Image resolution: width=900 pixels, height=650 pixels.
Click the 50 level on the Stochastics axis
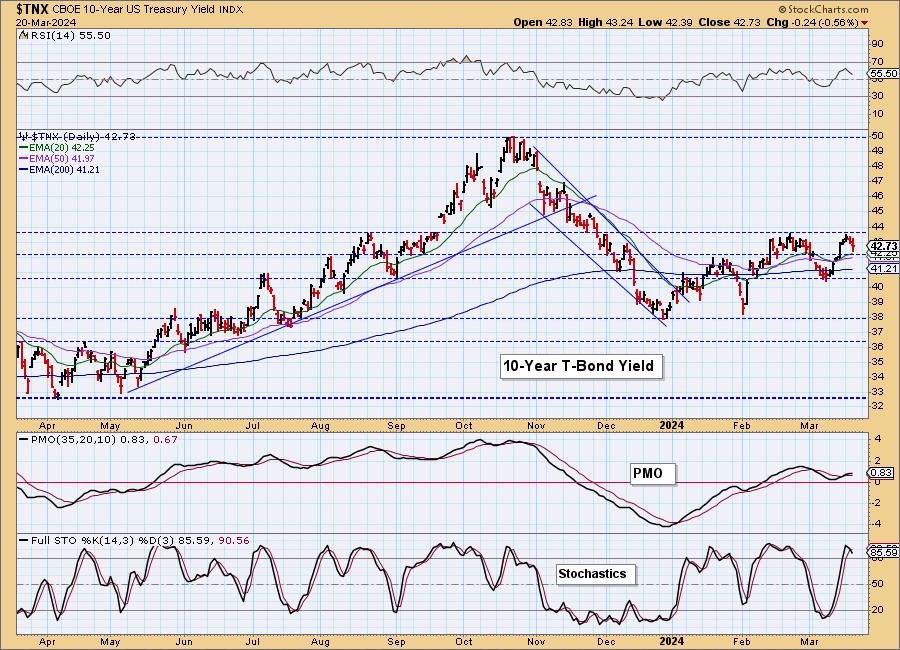pyautogui.click(x=877, y=584)
